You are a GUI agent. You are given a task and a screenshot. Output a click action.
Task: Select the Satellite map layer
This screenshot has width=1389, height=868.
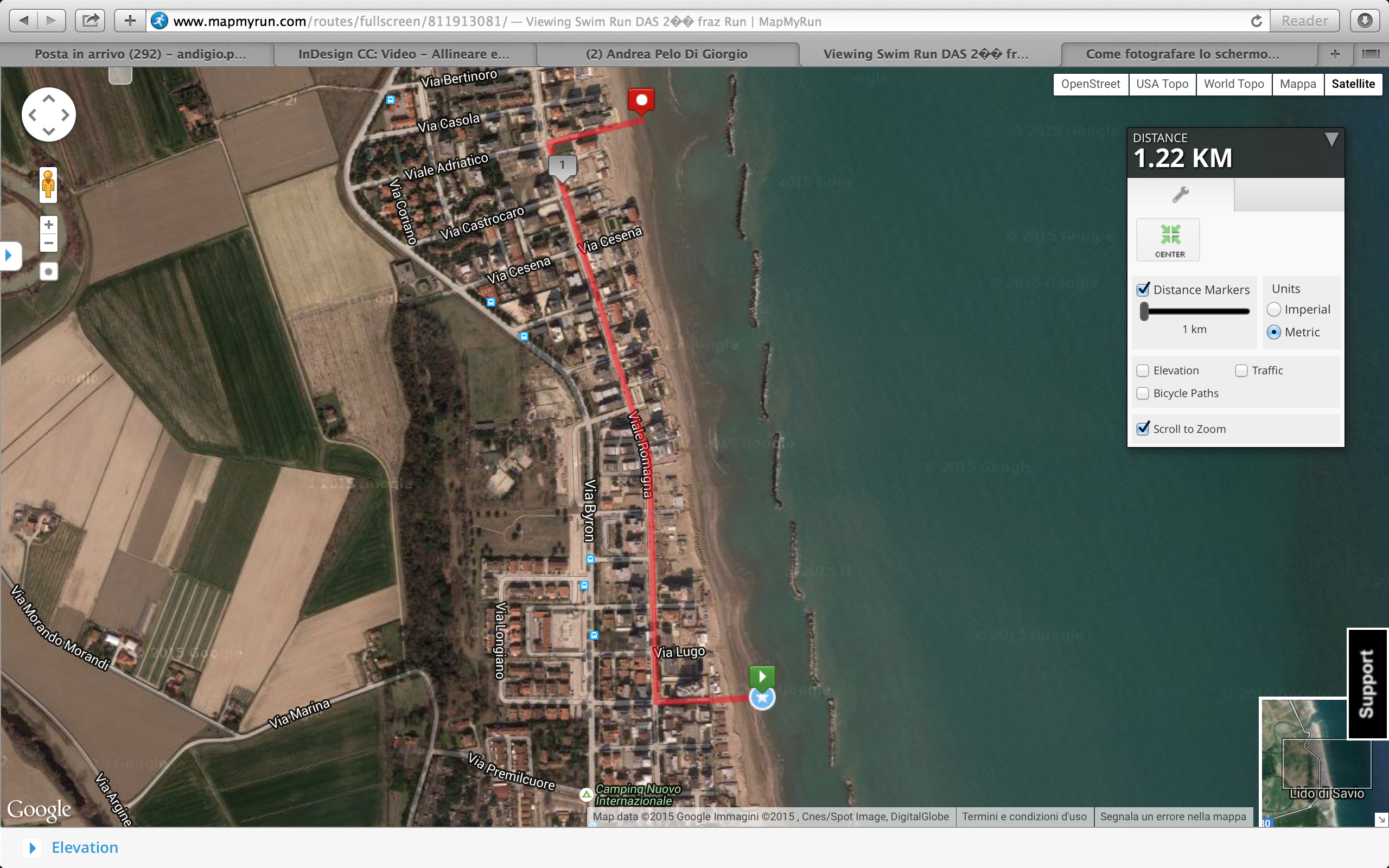click(x=1353, y=84)
